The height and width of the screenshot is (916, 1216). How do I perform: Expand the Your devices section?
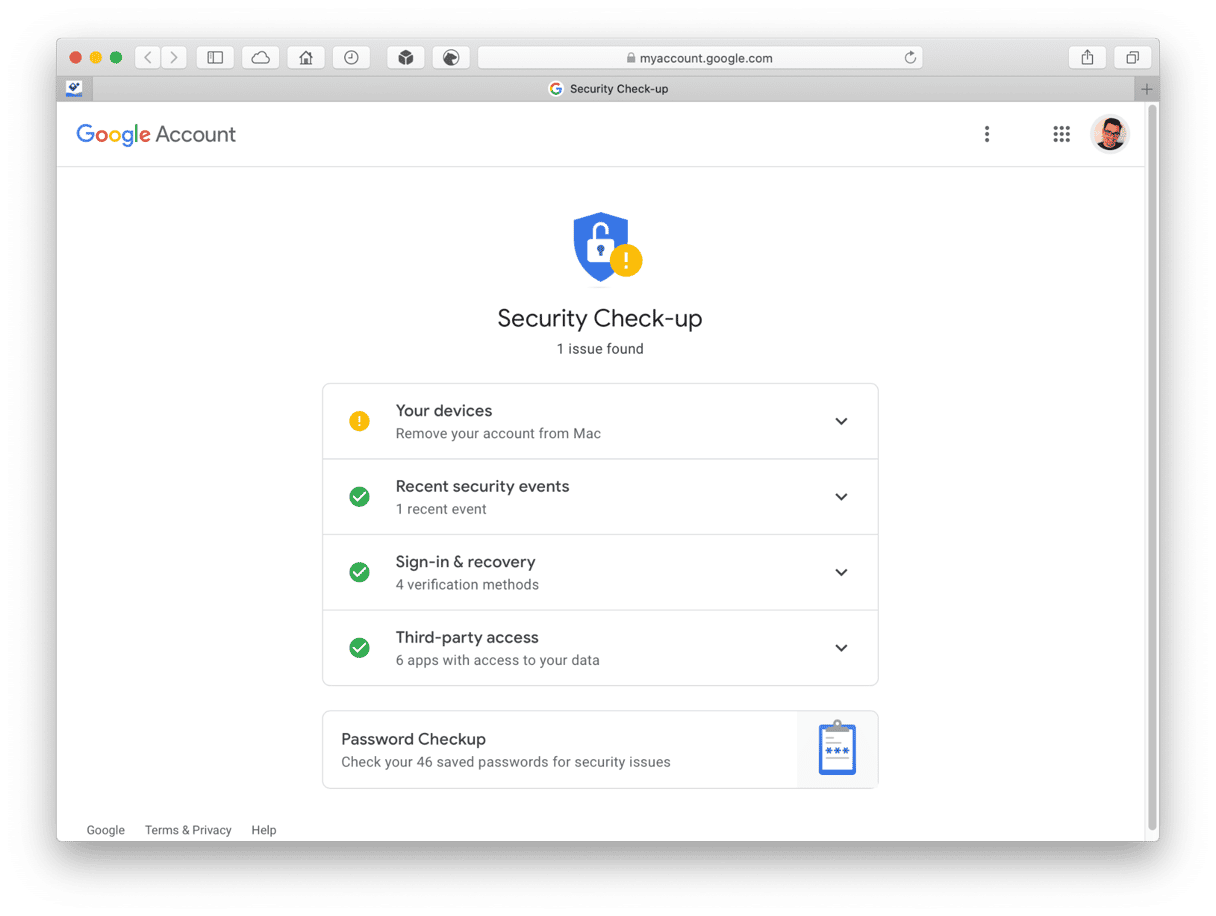pos(600,421)
